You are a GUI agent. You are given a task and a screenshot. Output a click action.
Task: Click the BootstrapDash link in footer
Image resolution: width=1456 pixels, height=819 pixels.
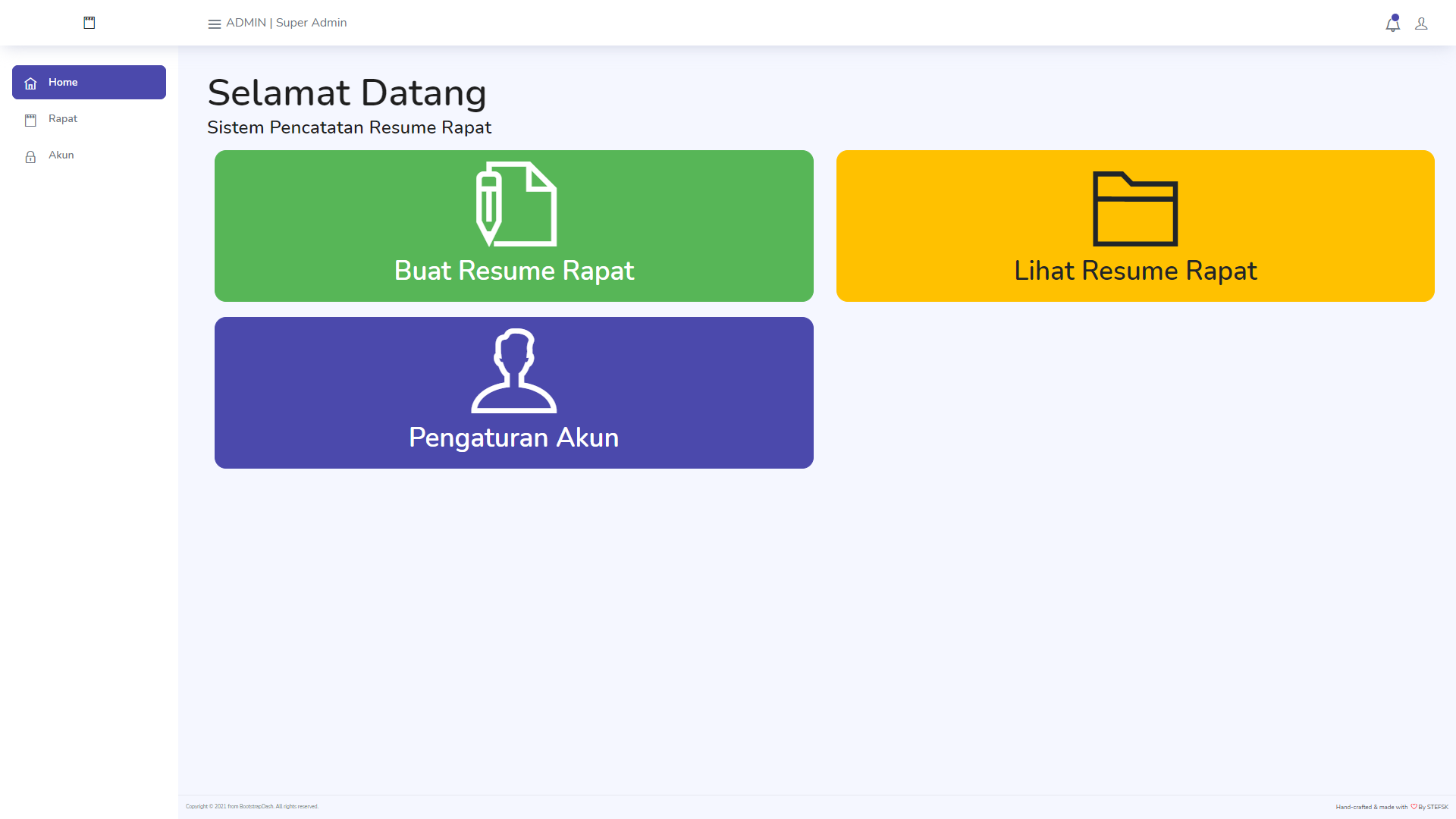(256, 806)
